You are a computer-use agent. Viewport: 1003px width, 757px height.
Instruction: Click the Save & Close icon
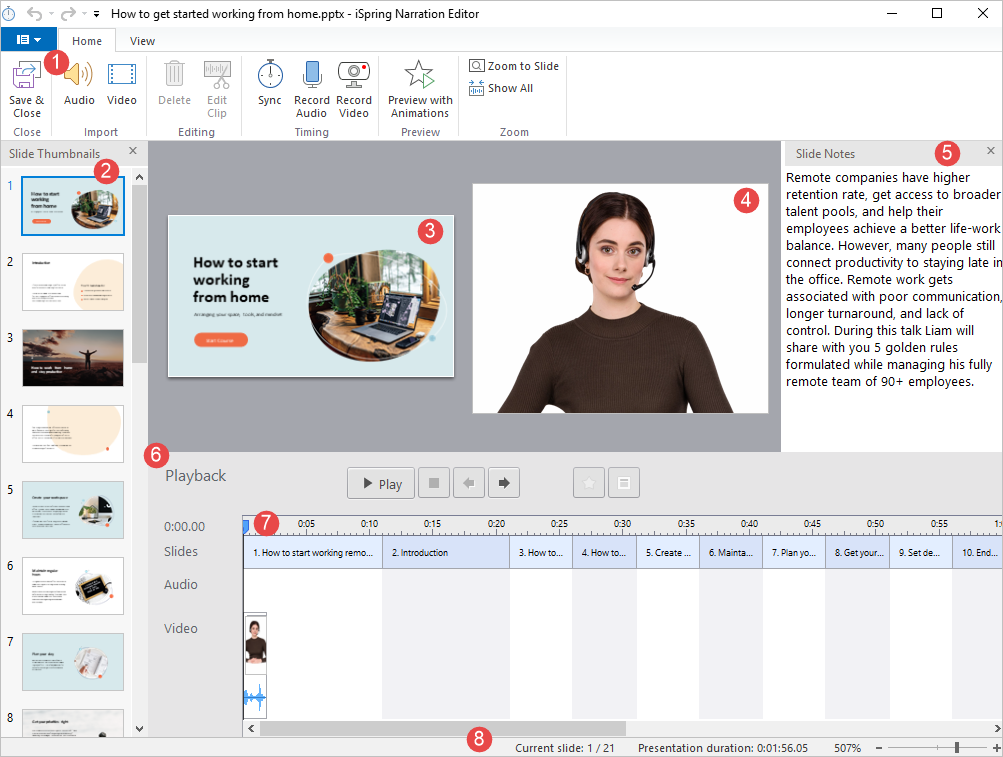pos(26,76)
